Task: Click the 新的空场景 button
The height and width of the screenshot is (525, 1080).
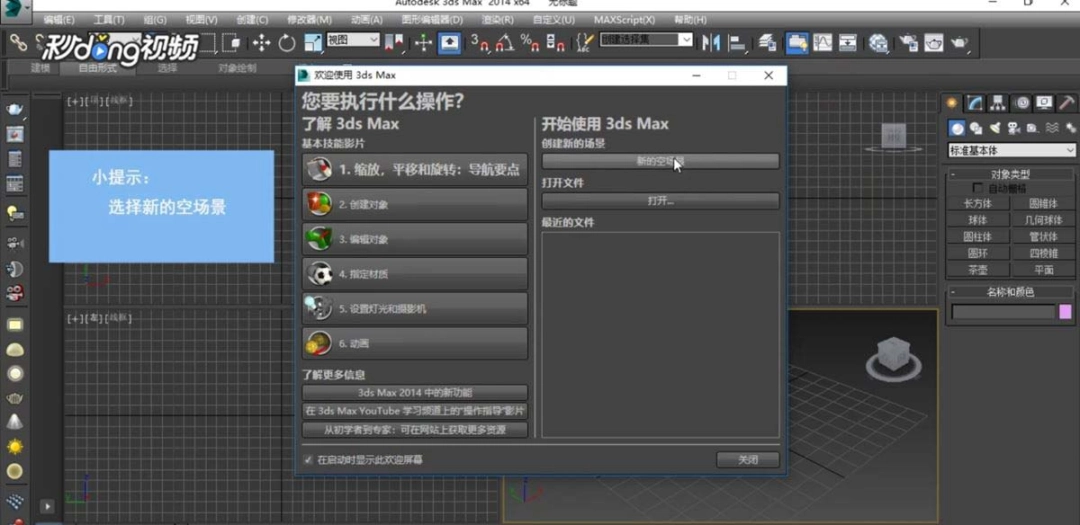Action: tap(661, 161)
